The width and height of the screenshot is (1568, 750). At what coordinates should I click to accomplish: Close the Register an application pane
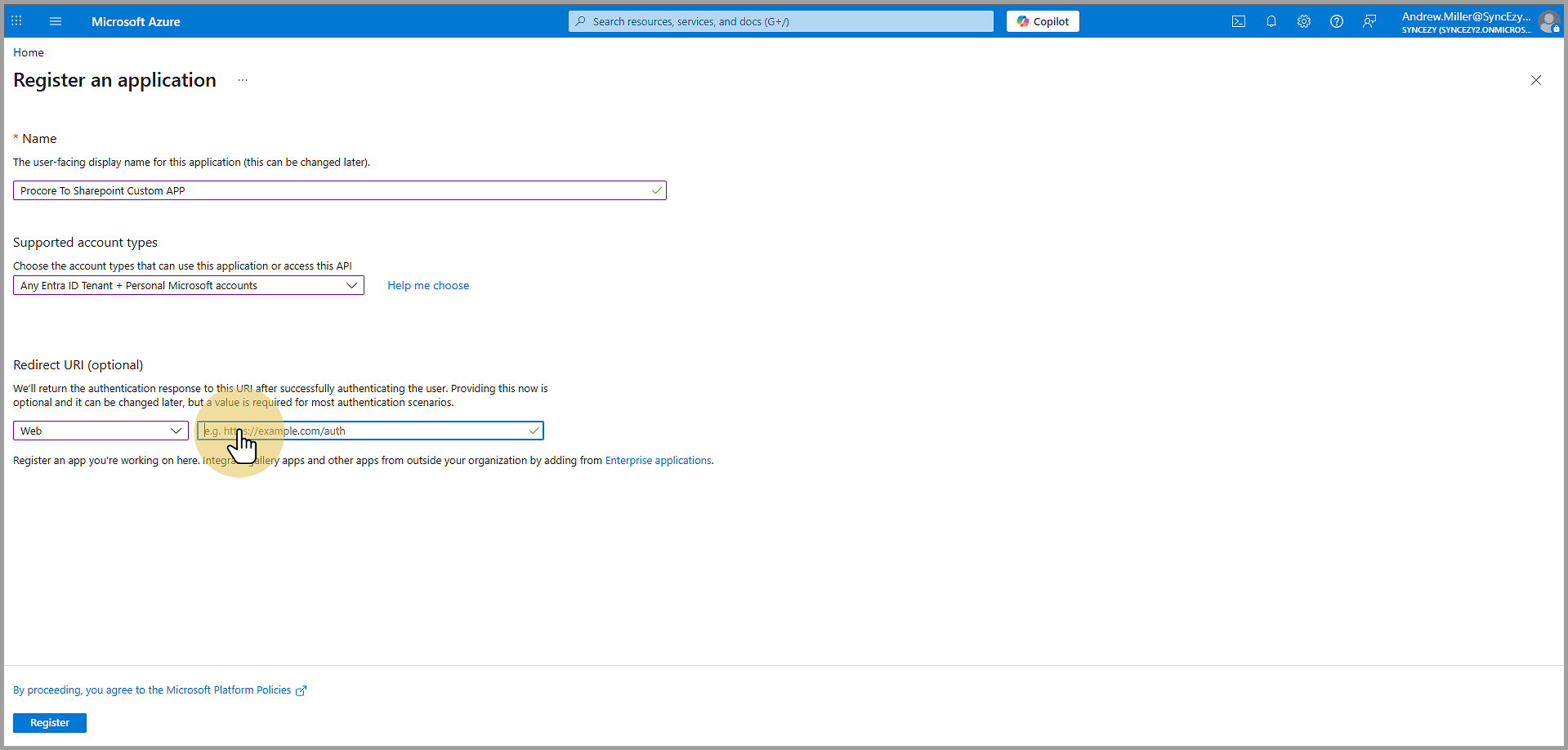tap(1535, 80)
